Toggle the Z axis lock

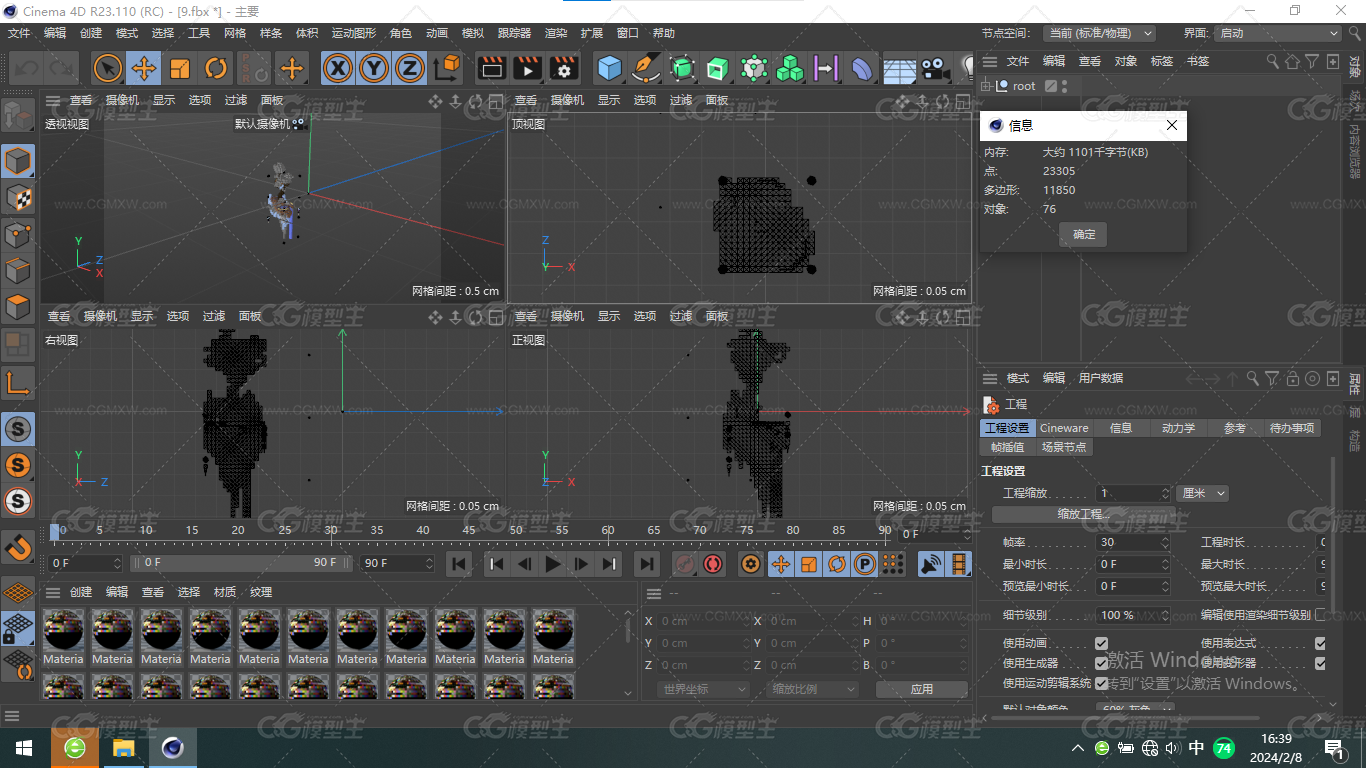(x=409, y=68)
